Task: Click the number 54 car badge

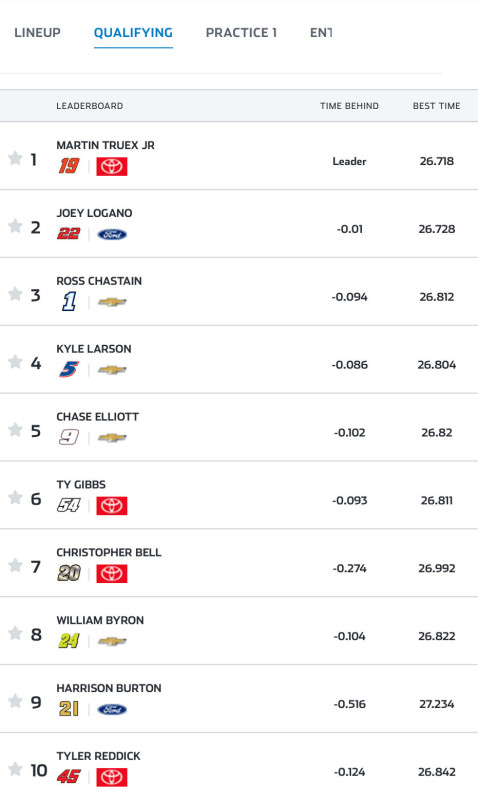Action: pyautogui.click(x=69, y=505)
